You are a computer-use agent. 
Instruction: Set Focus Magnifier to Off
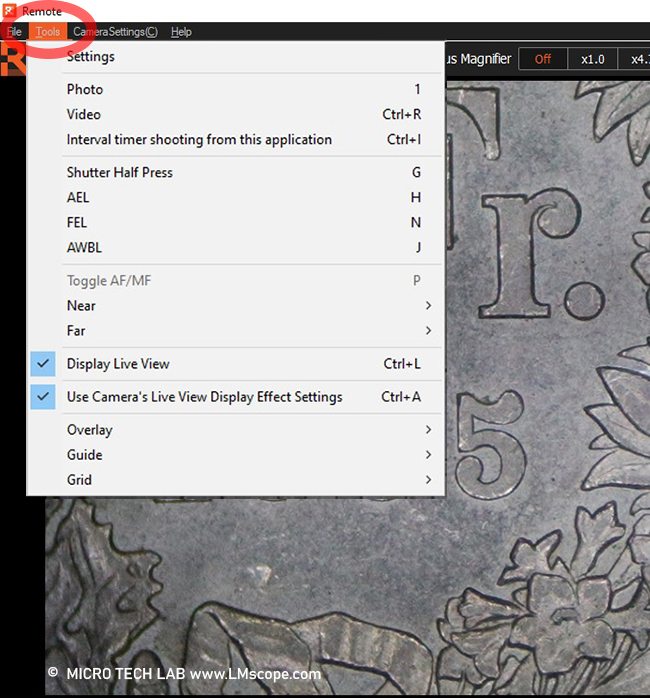[x=543, y=59]
